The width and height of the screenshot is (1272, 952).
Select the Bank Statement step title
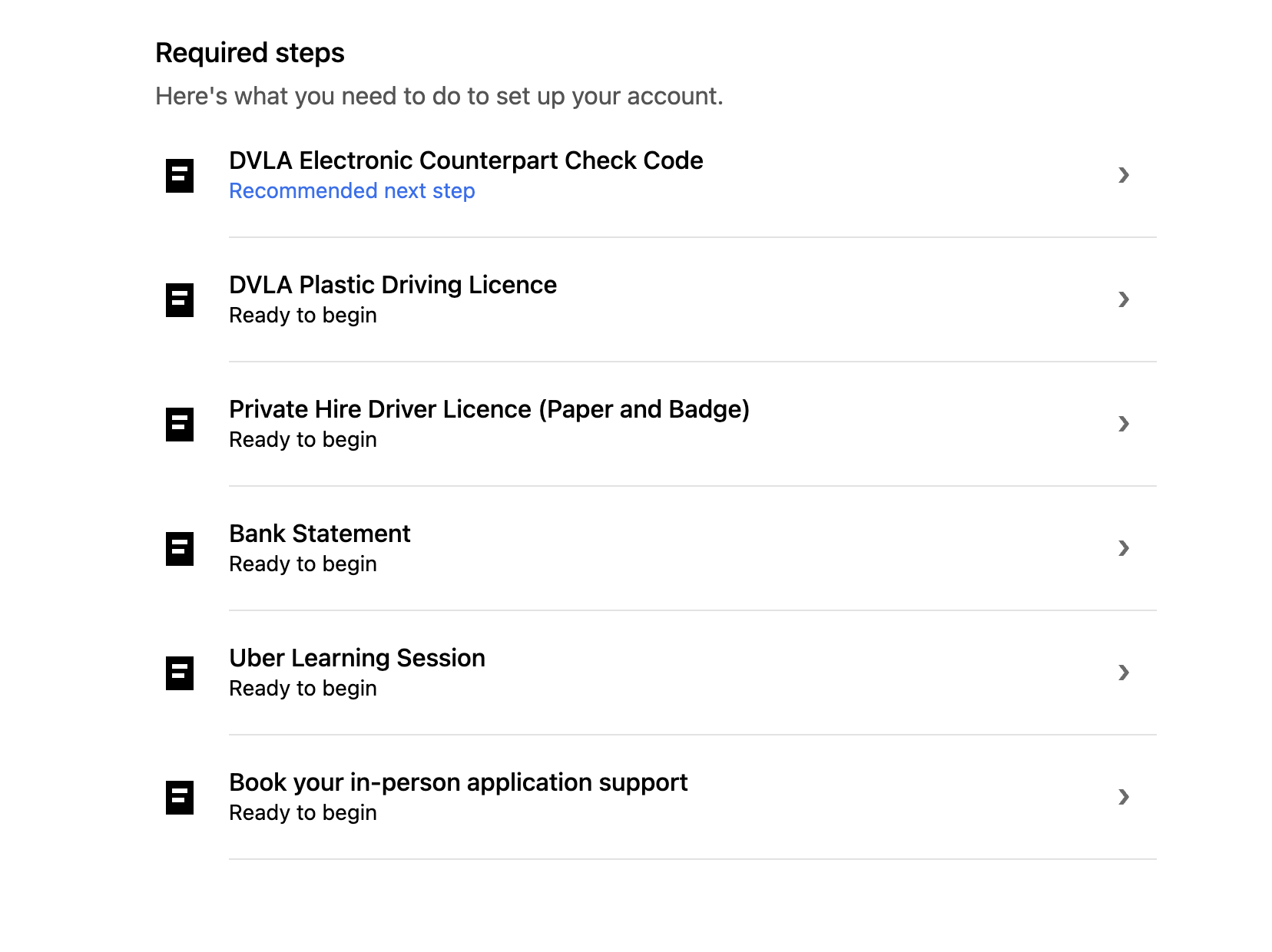(320, 534)
